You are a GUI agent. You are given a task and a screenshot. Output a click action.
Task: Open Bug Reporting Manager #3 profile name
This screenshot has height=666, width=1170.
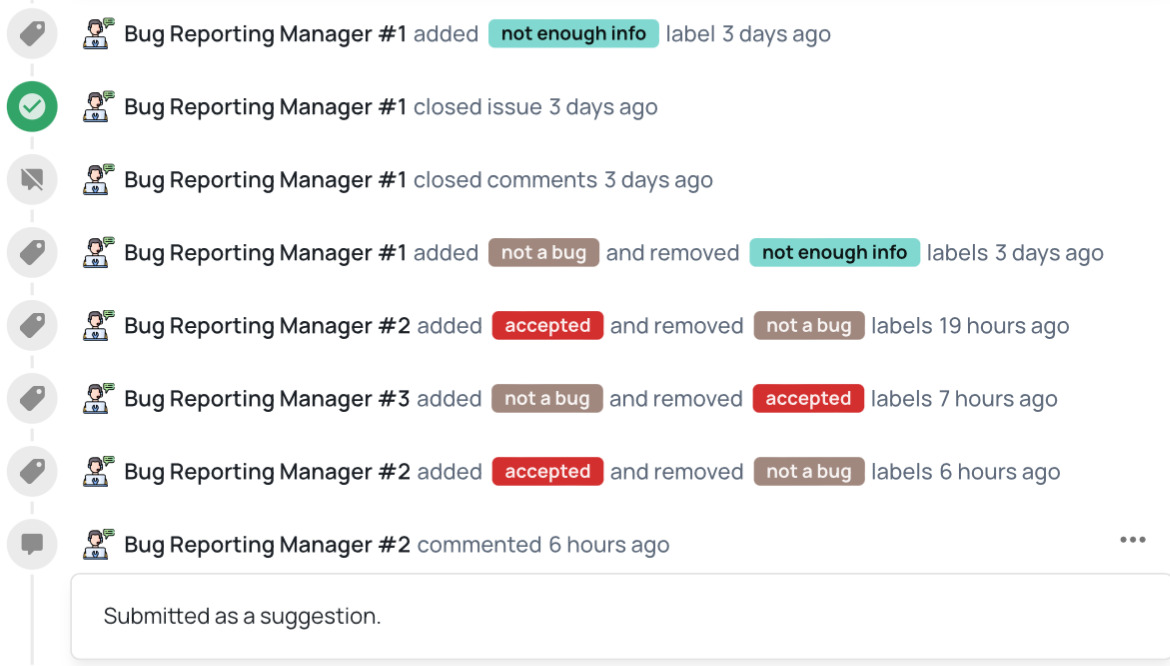click(x=267, y=399)
